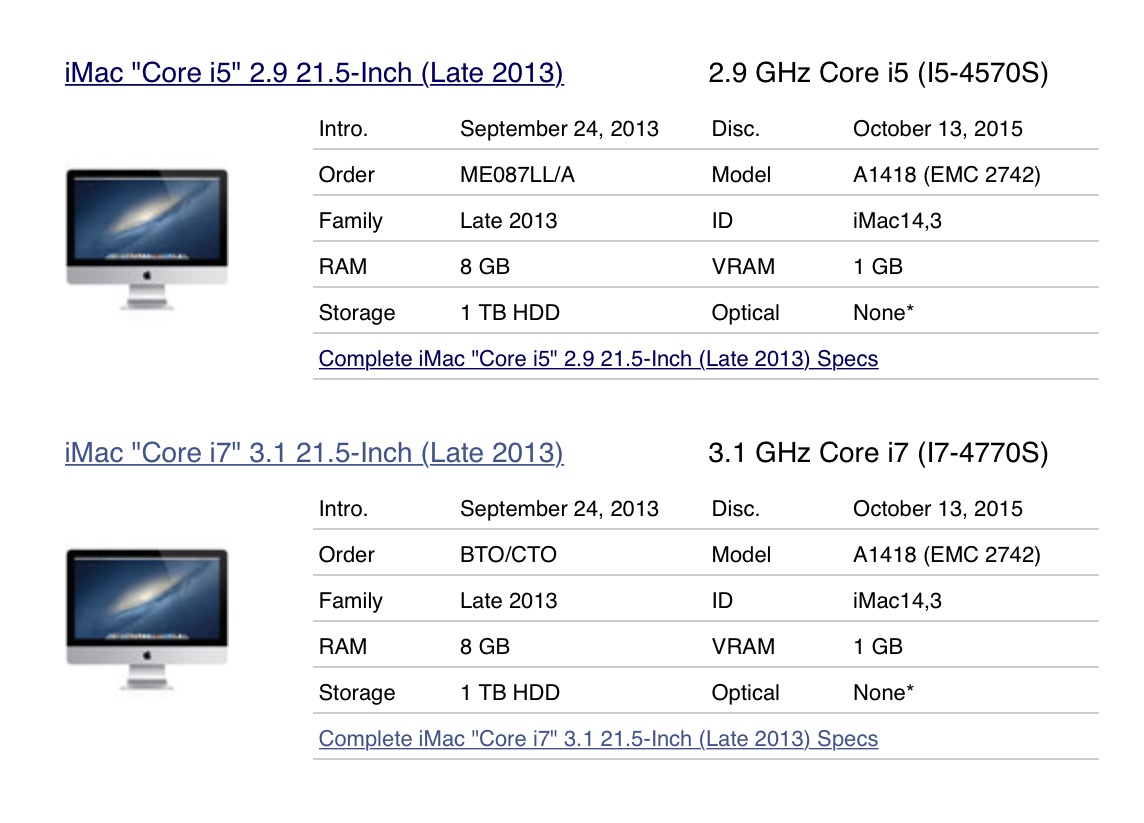Click the Core i7 intro date September 24, 2013
Image resolution: width=1144 pixels, height=823 pixels.
tap(559, 509)
